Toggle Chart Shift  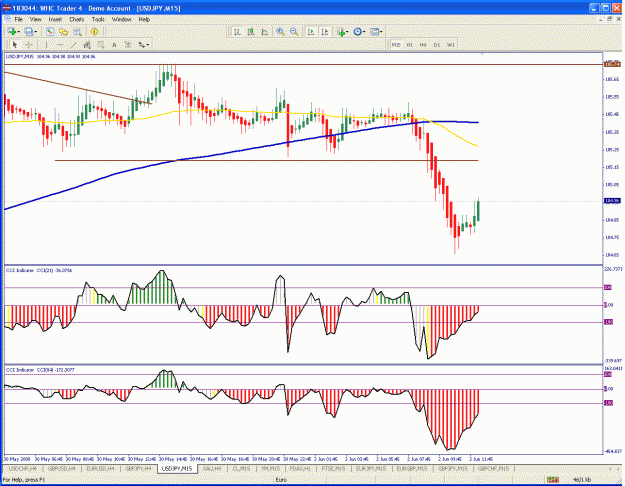pyautogui.click(x=325, y=32)
